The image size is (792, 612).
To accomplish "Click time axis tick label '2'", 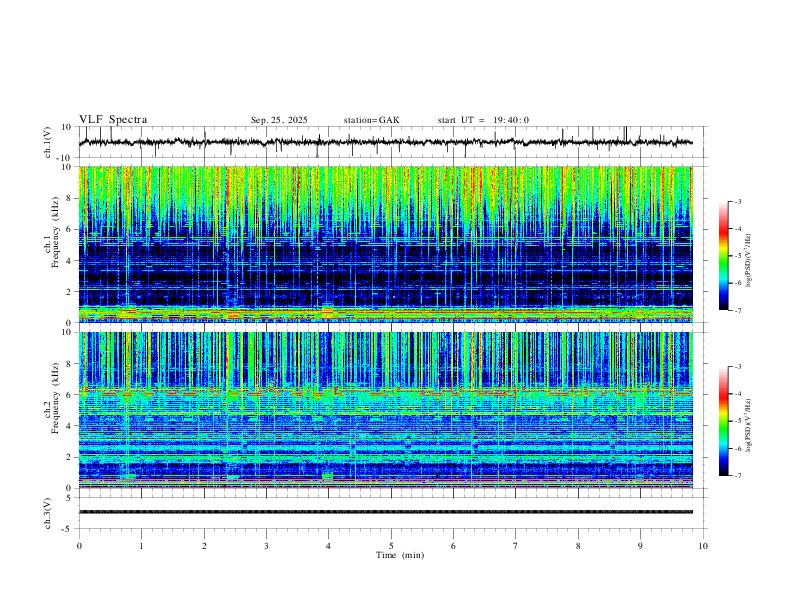I will (204, 546).
